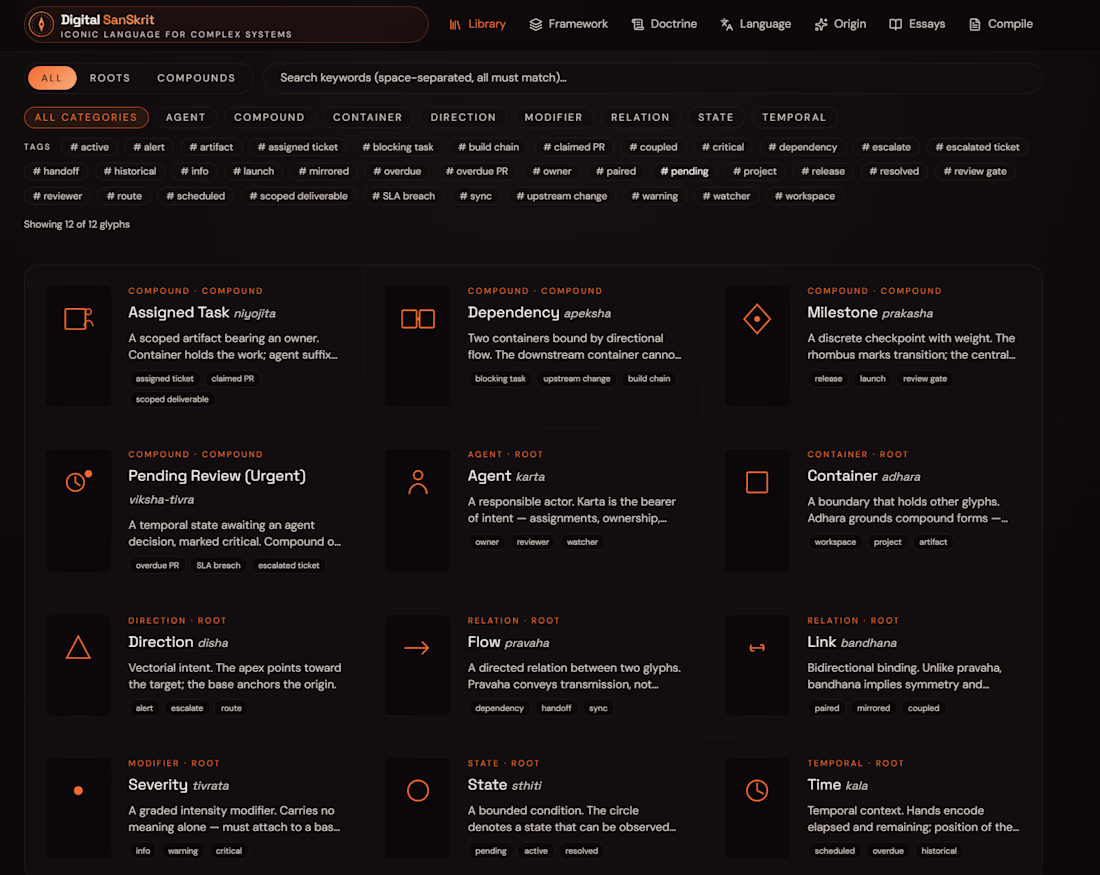Image resolution: width=1100 pixels, height=875 pixels.
Task: Go to the Framework page
Action: pyautogui.click(x=569, y=25)
